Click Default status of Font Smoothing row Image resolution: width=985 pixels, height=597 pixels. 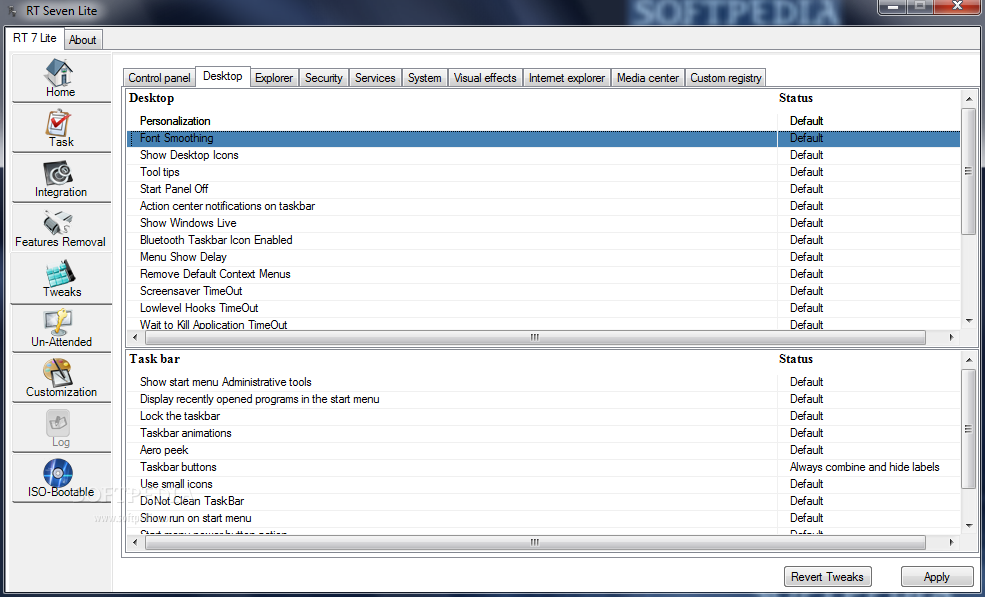coord(807,138)
